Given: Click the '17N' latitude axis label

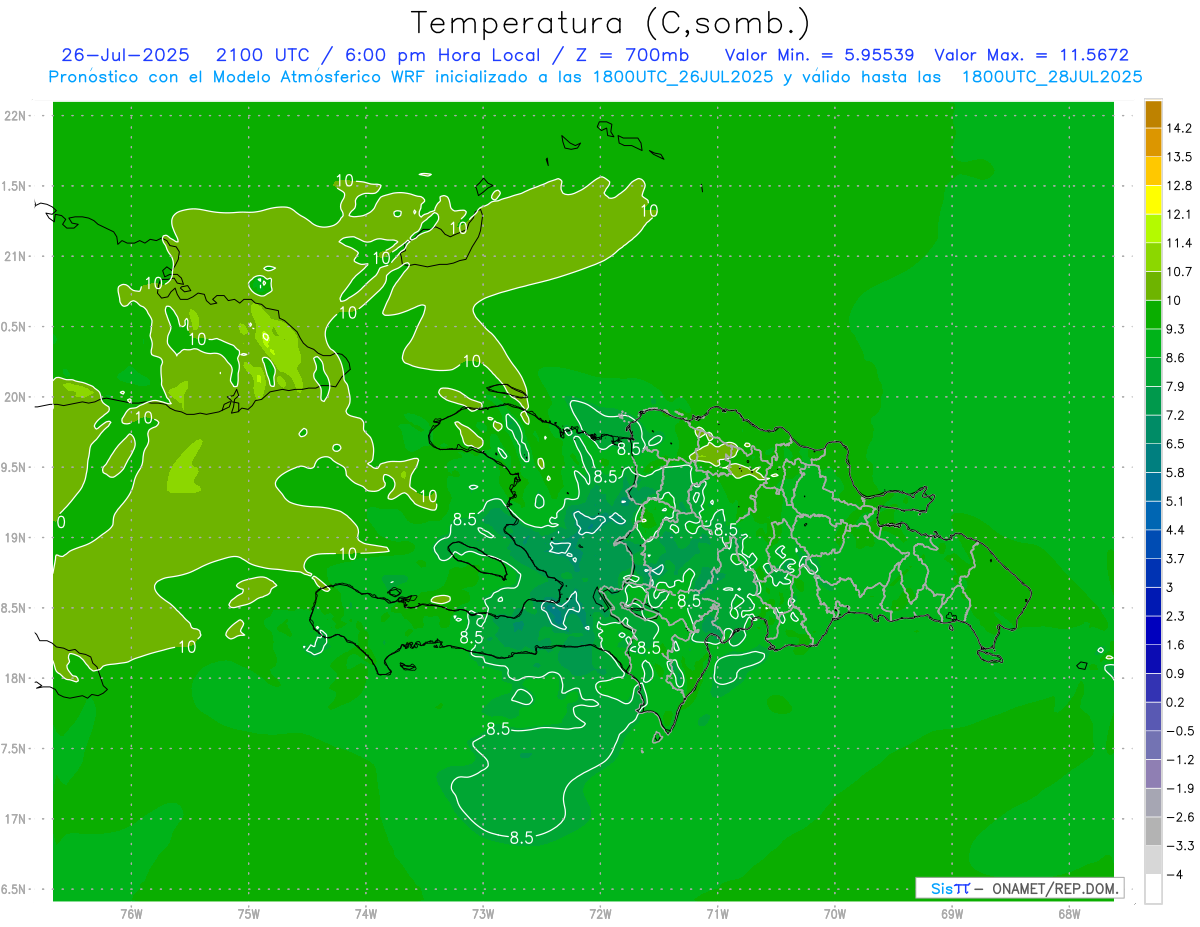Looking at the screenshot, I should click(14, 820).
